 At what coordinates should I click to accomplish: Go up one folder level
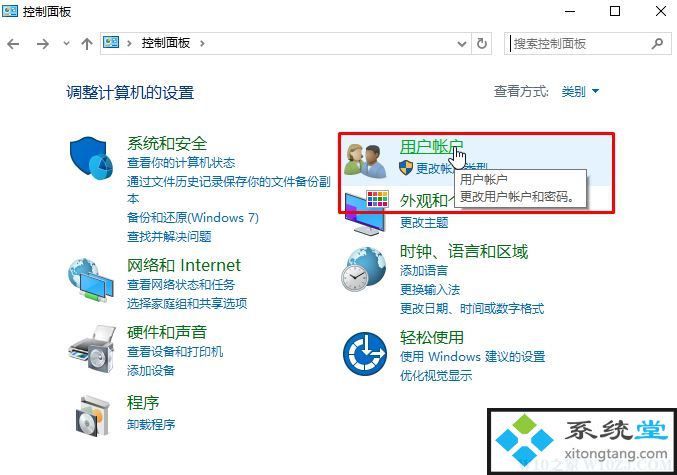tap(87, 44)
